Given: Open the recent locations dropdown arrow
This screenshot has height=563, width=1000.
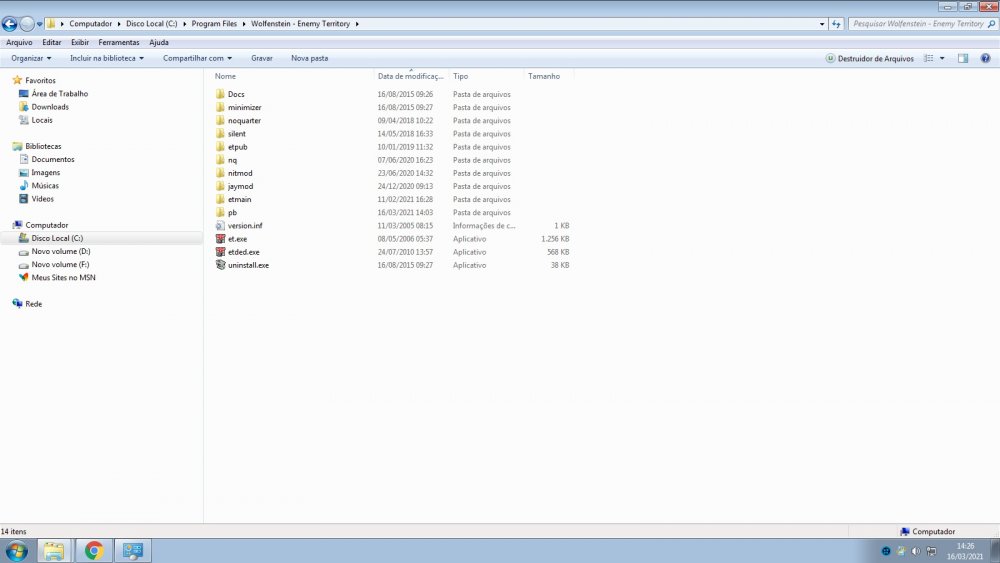Looking at the screenshot, I should [40, 24].
